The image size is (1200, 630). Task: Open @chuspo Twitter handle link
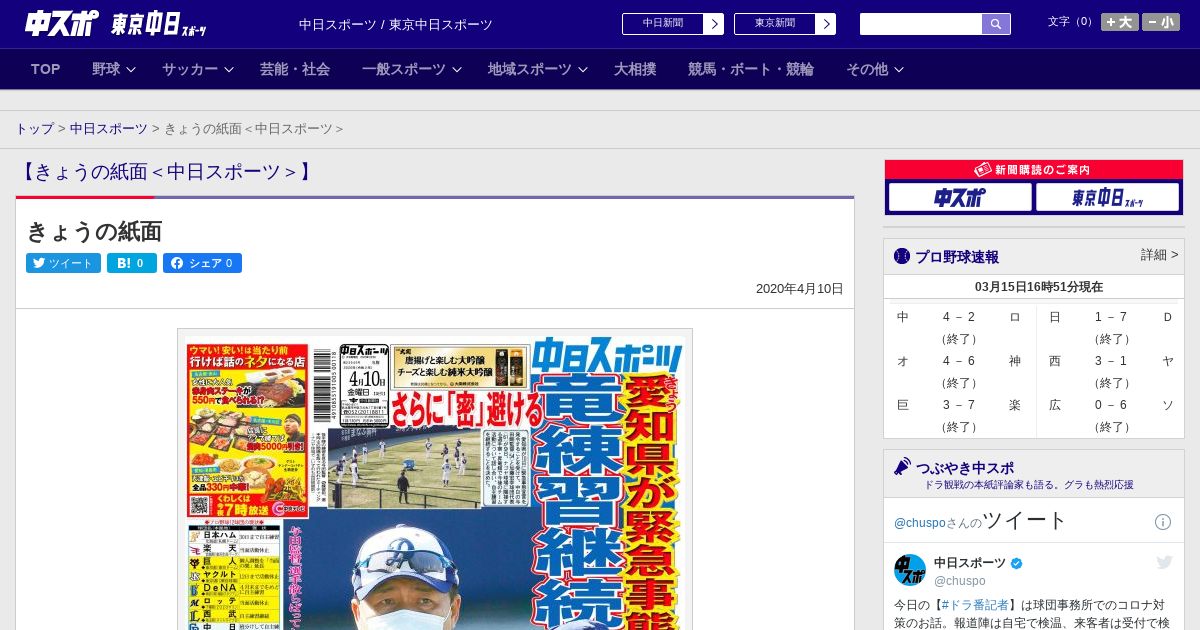point(919,523)
